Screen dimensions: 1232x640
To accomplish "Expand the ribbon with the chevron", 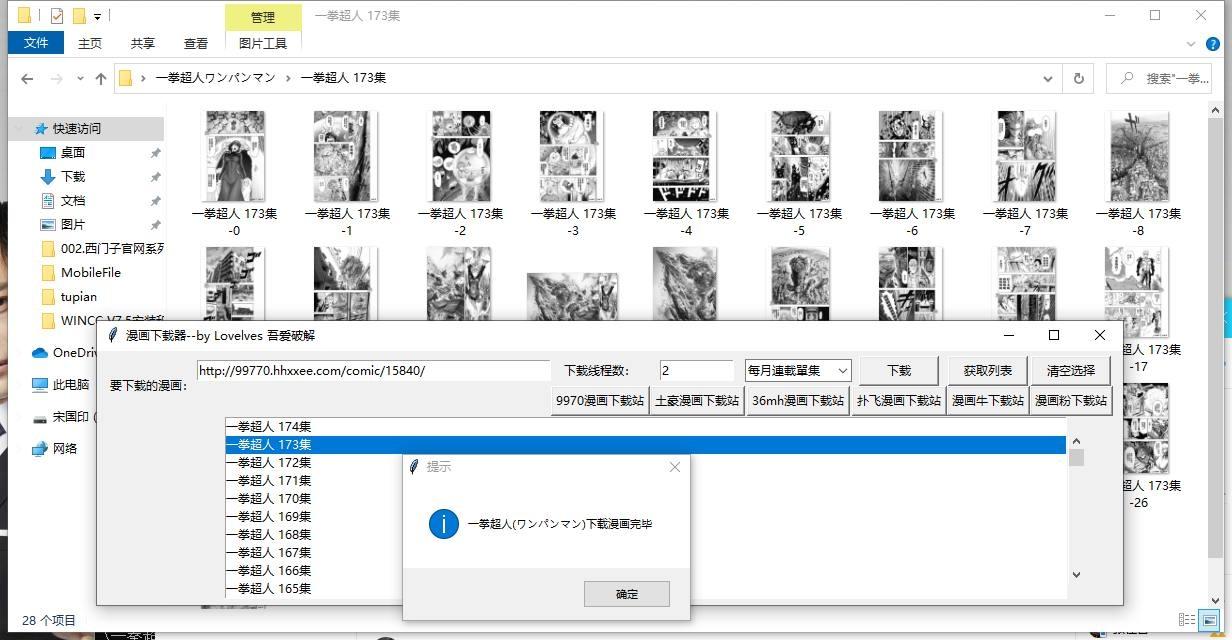I will [x=1190, y=44].
